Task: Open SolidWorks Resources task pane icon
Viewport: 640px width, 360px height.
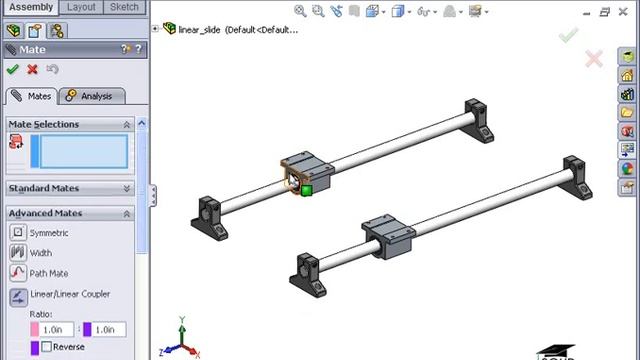Action: click(627, 56)
